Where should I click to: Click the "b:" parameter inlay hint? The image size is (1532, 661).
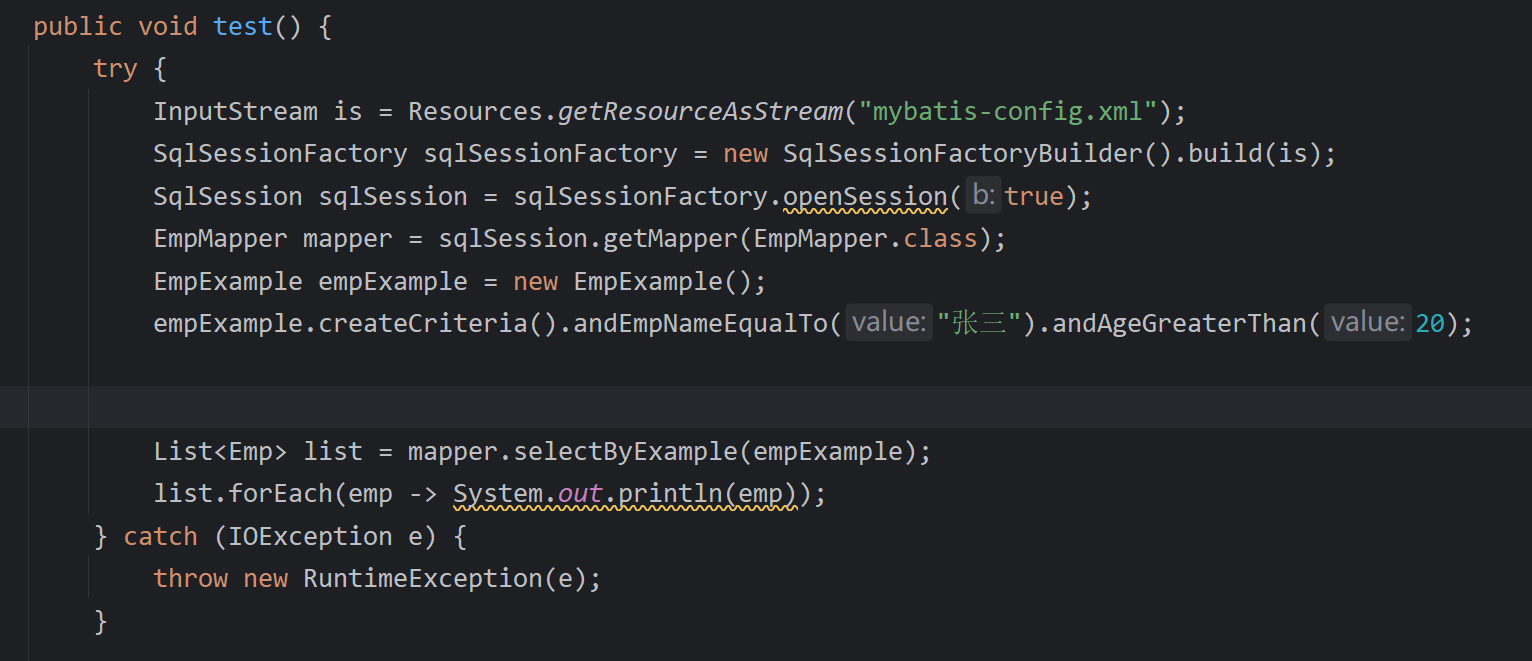[984, 196]
